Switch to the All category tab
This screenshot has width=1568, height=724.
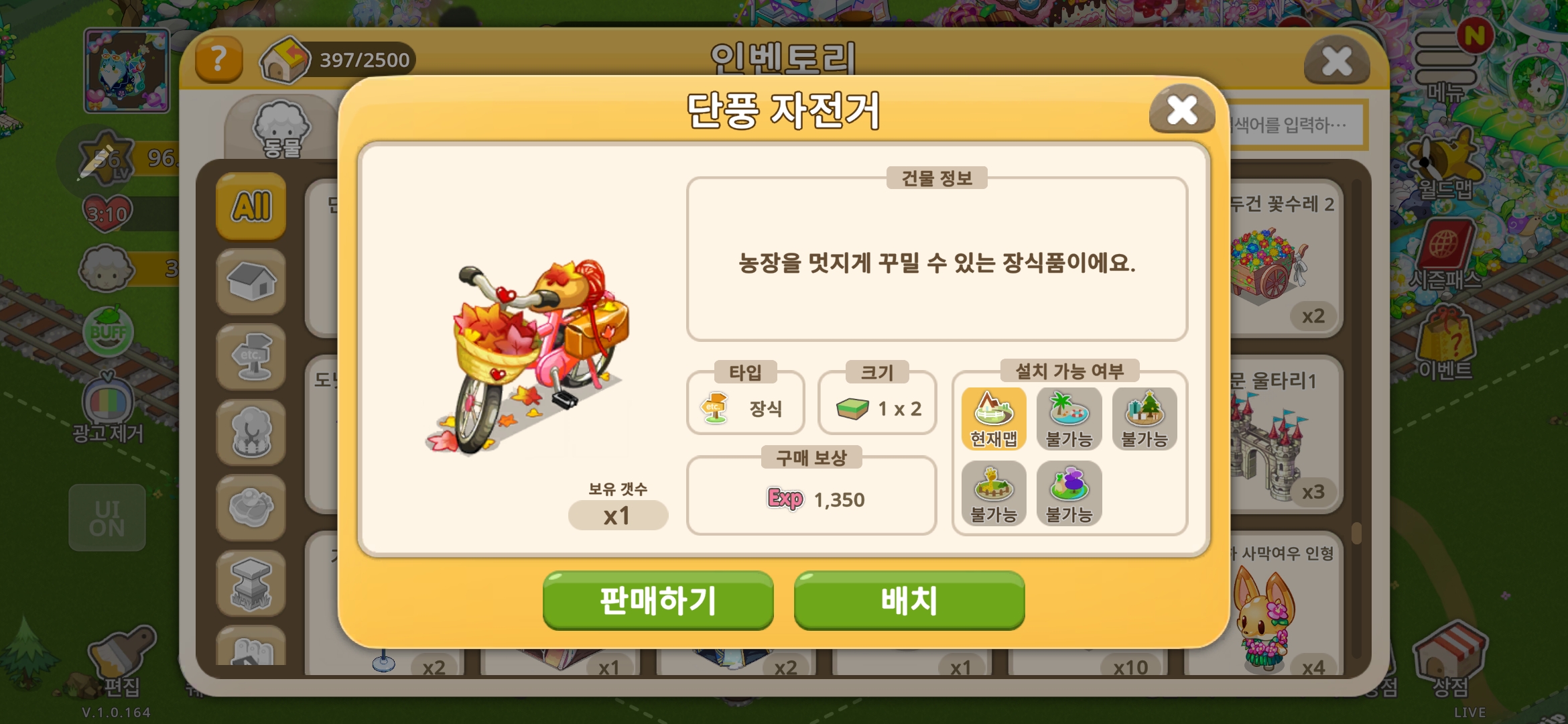point(251,206)
